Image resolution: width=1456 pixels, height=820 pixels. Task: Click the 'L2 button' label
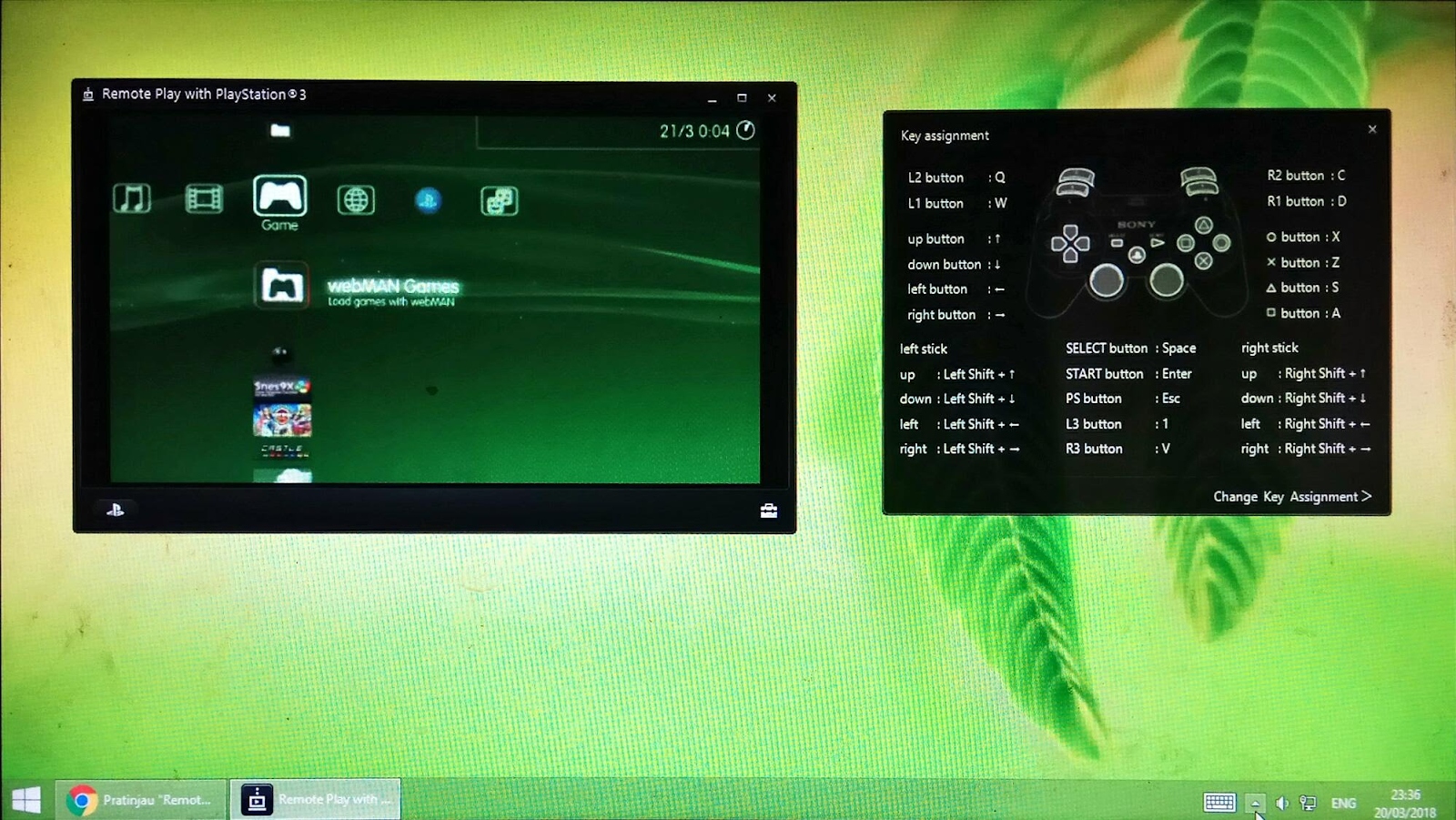point(935,177)
